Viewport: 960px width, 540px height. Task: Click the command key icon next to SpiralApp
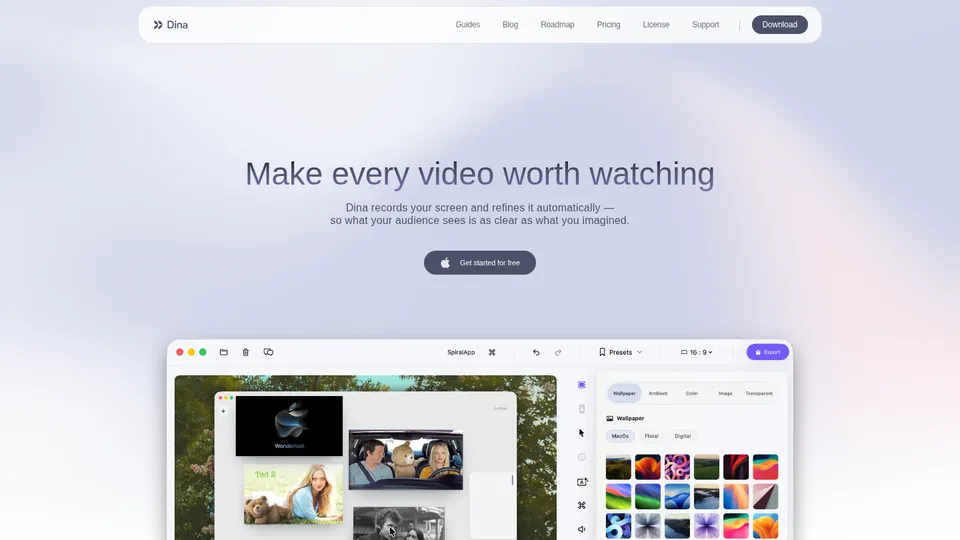tap(492, 352)
